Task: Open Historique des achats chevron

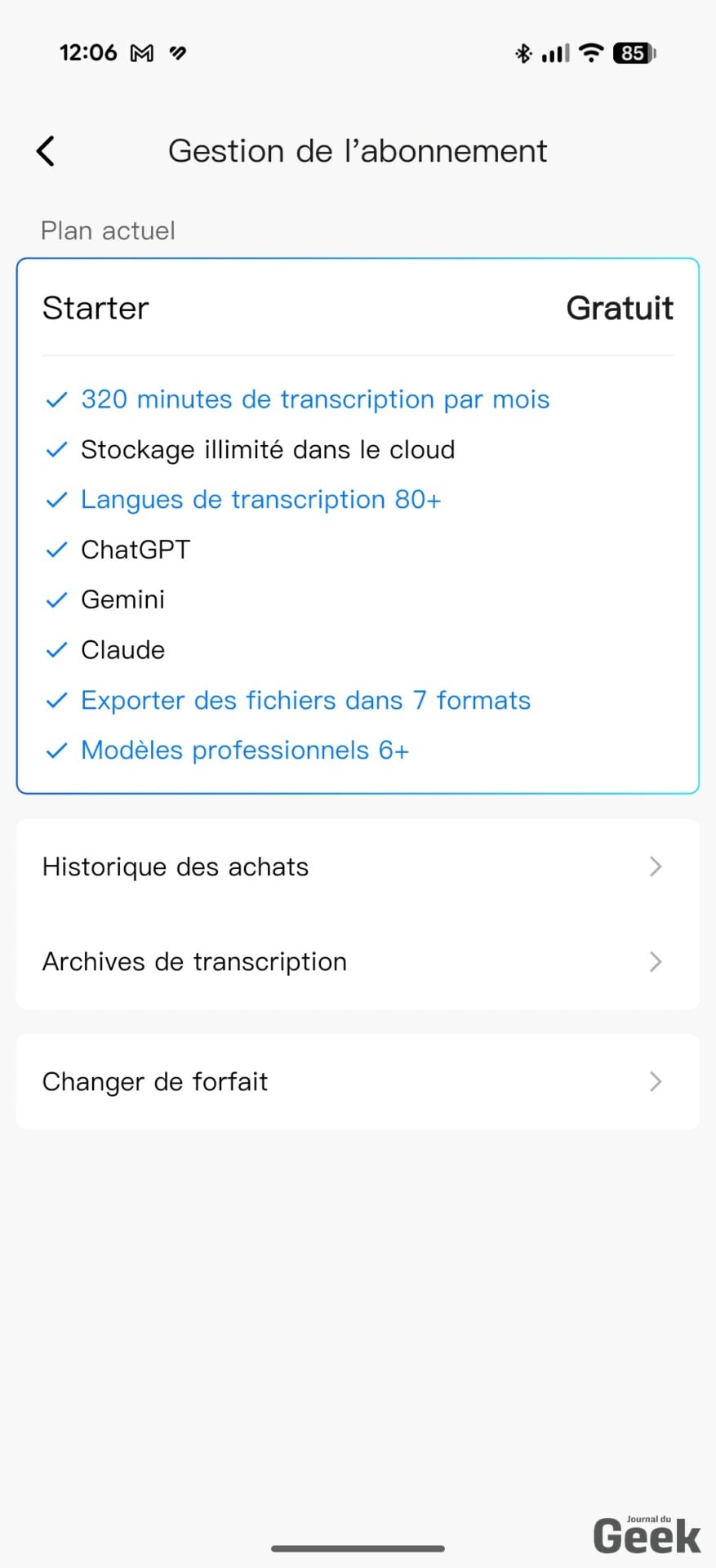Action: (655, 866)
